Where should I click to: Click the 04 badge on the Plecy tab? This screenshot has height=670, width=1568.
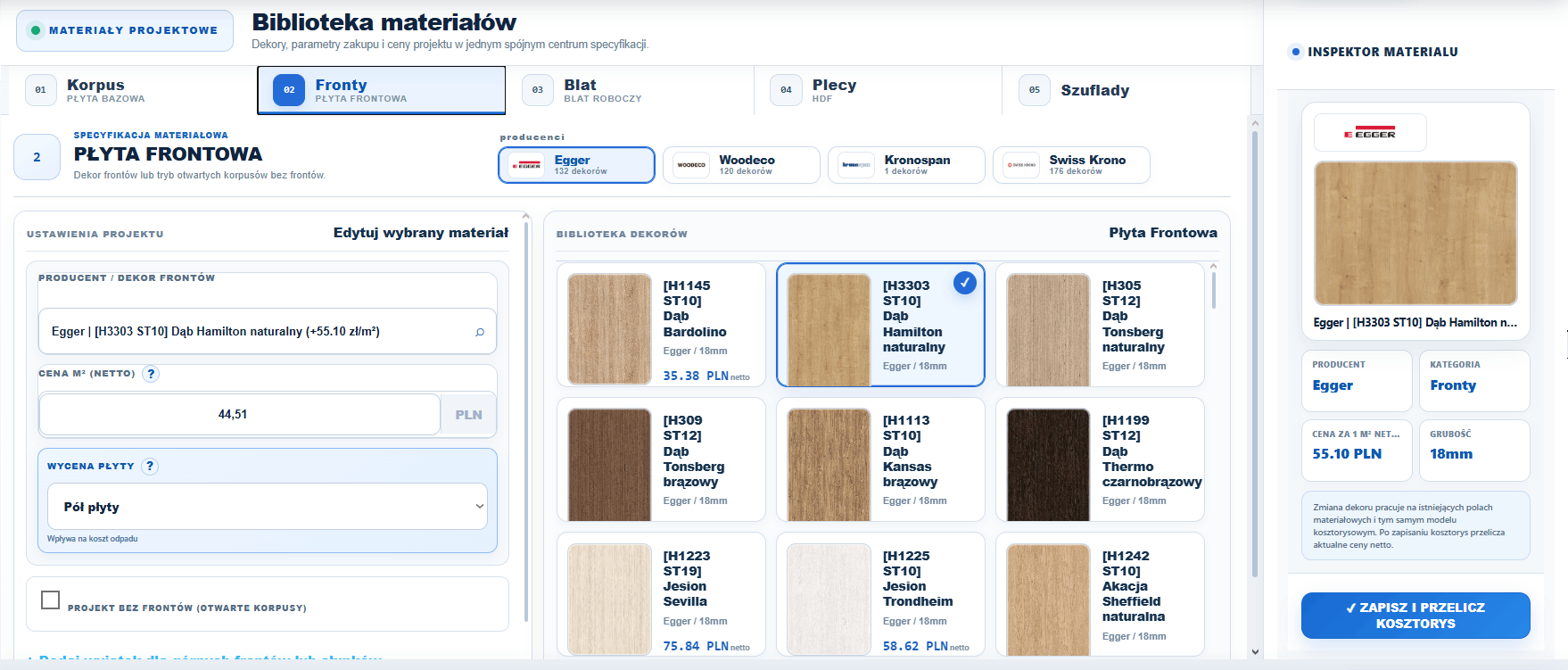(x=786, y=90)
